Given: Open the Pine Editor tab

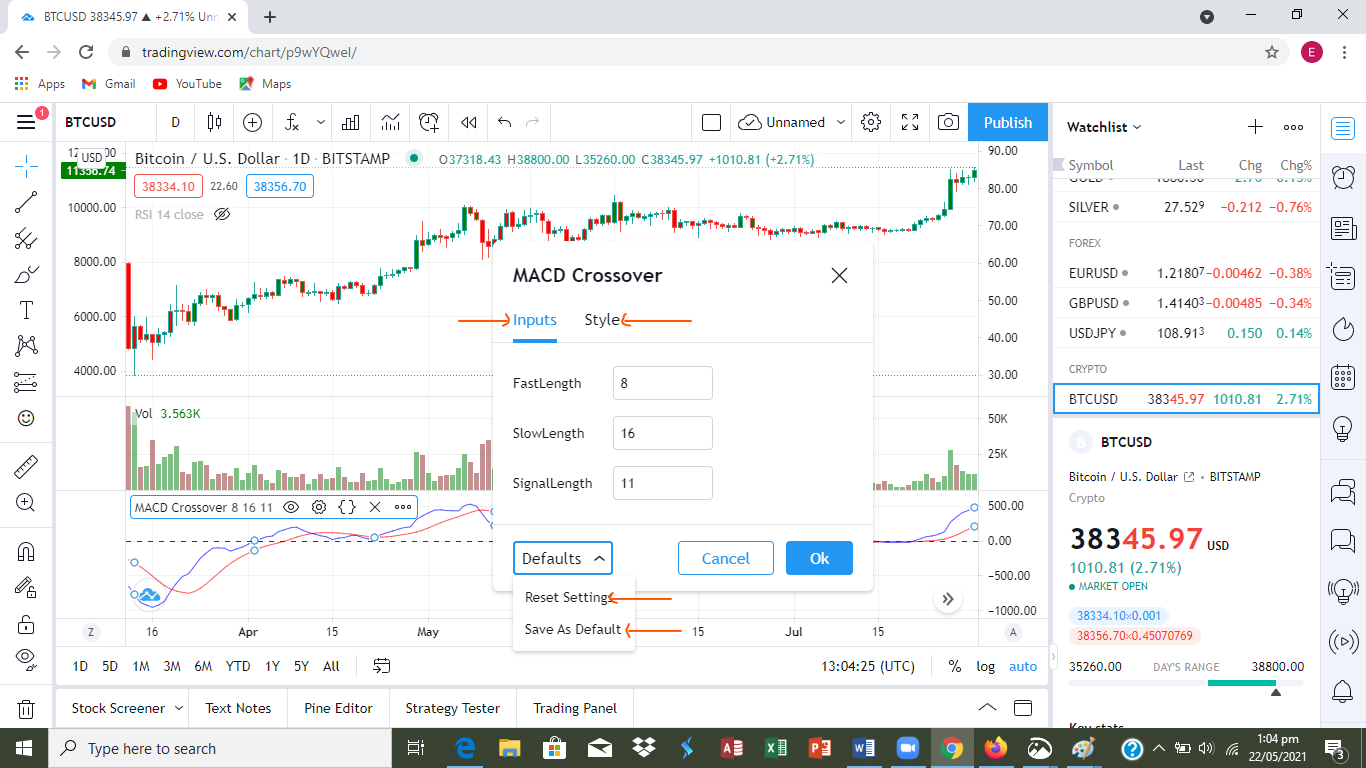Looking at the screenshot, I should click(339, 708).
